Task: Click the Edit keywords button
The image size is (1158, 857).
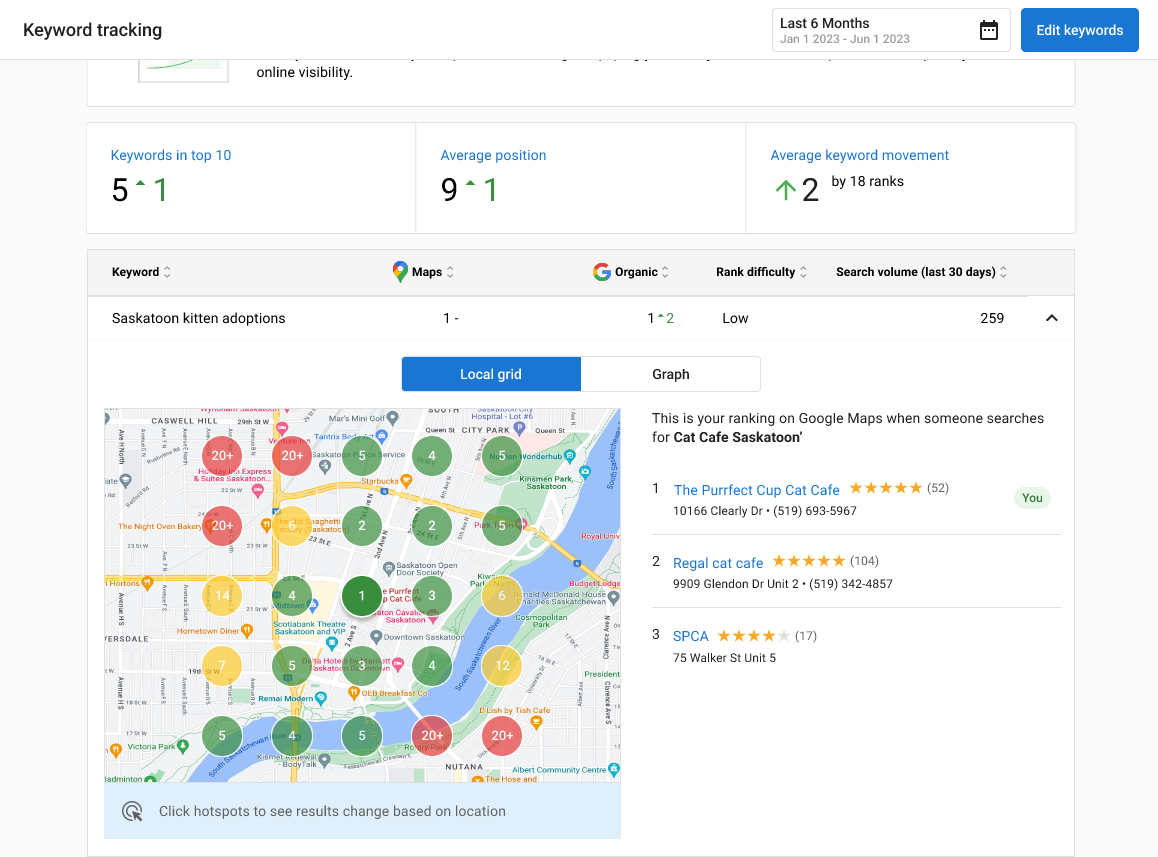Action: pyautogui.click(x=1079, y=30)
